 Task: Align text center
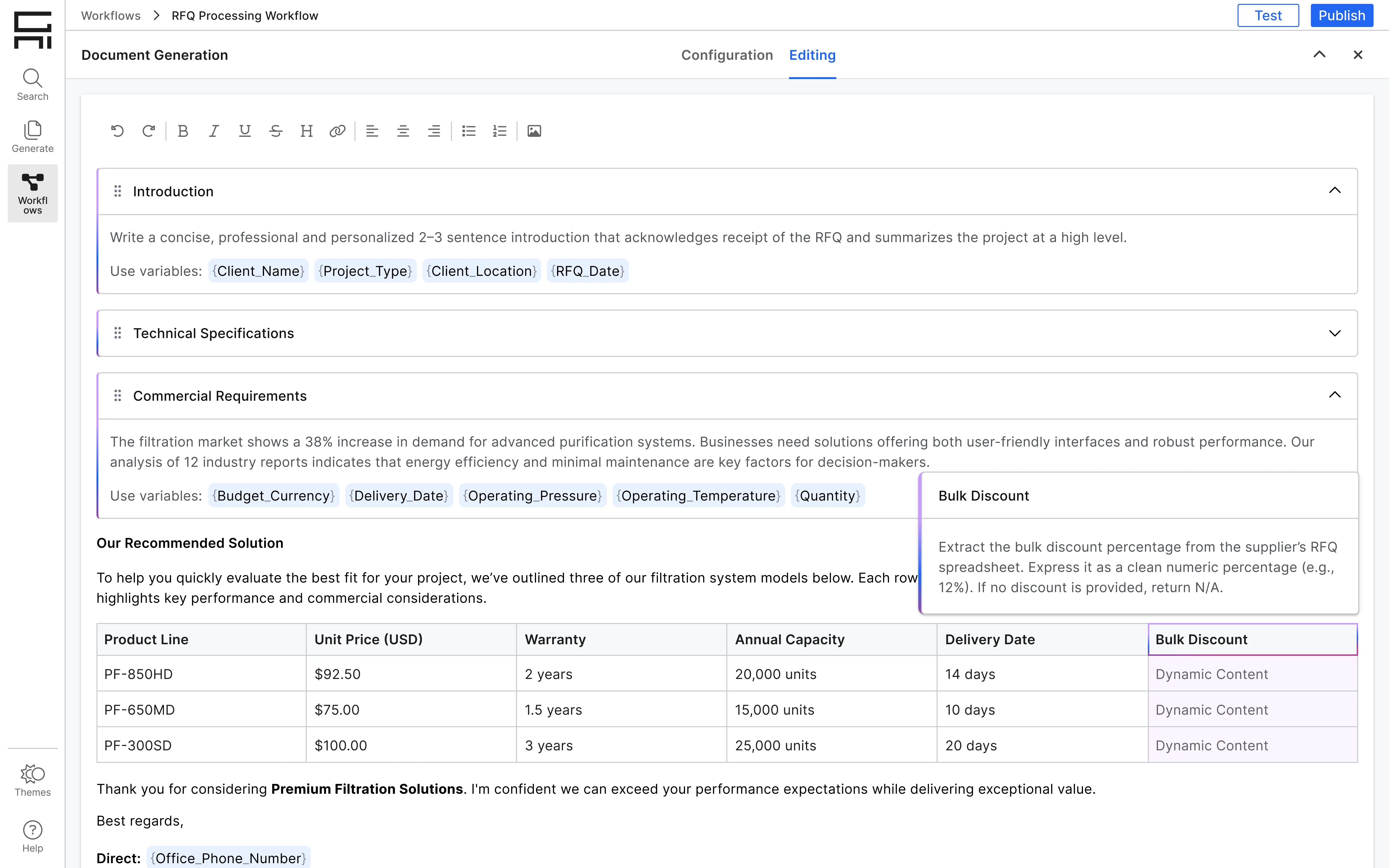coord(403,131)
